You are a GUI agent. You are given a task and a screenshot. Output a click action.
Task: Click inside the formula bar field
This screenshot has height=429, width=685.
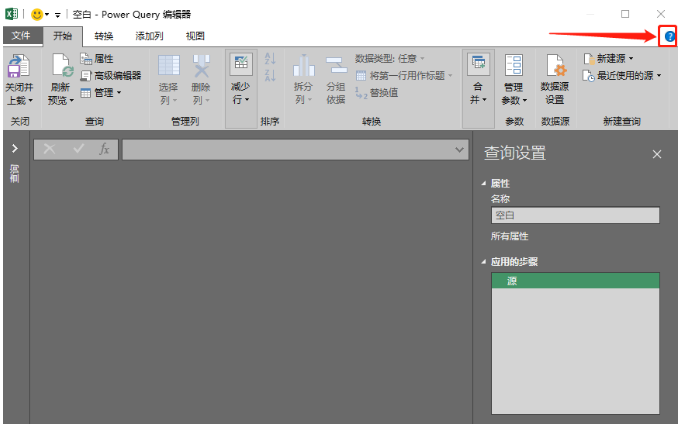(287, 150)
